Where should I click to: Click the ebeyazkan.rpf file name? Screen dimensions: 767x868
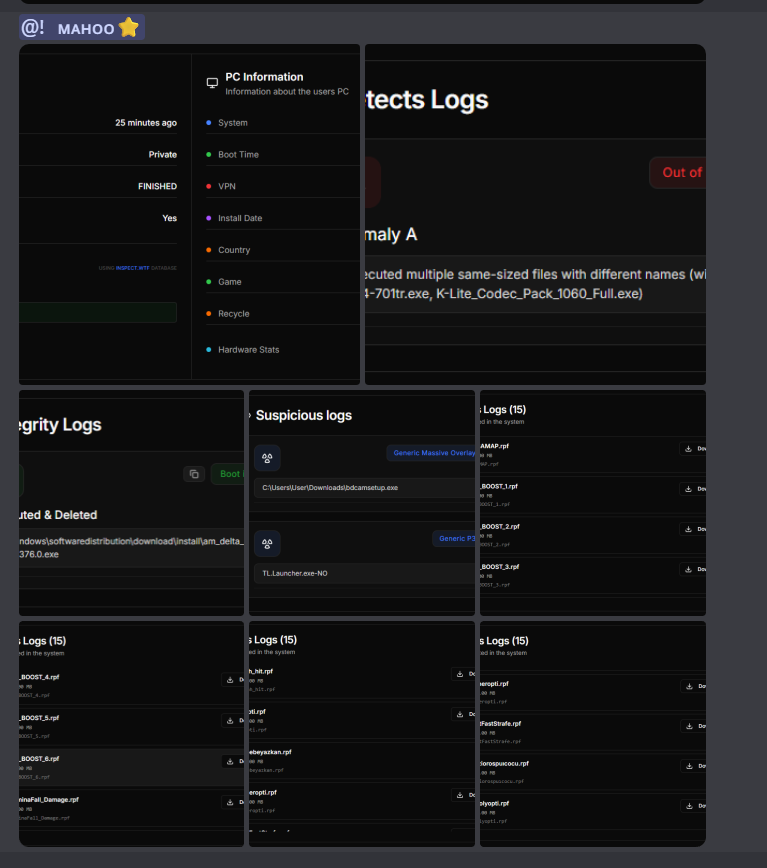270,752
